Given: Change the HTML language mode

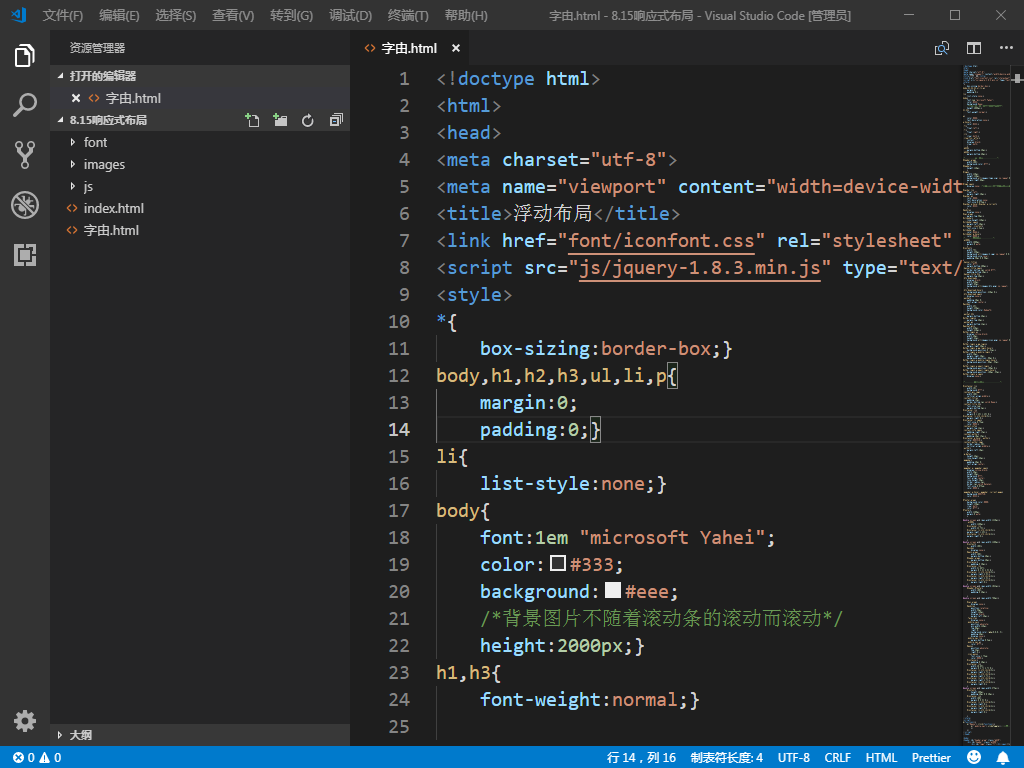Looking at the screenshot, I should pyautogui.click(x=881, y=758).
